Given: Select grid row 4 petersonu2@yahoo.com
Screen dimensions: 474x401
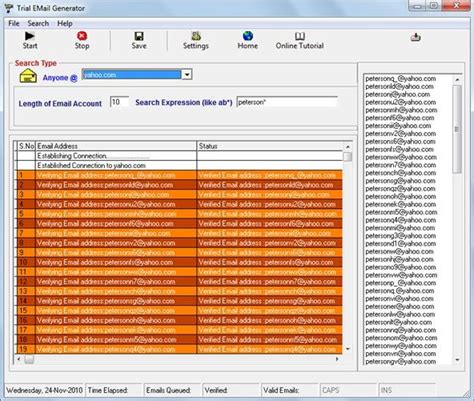Looking at the screenshot, I should 180,204.
